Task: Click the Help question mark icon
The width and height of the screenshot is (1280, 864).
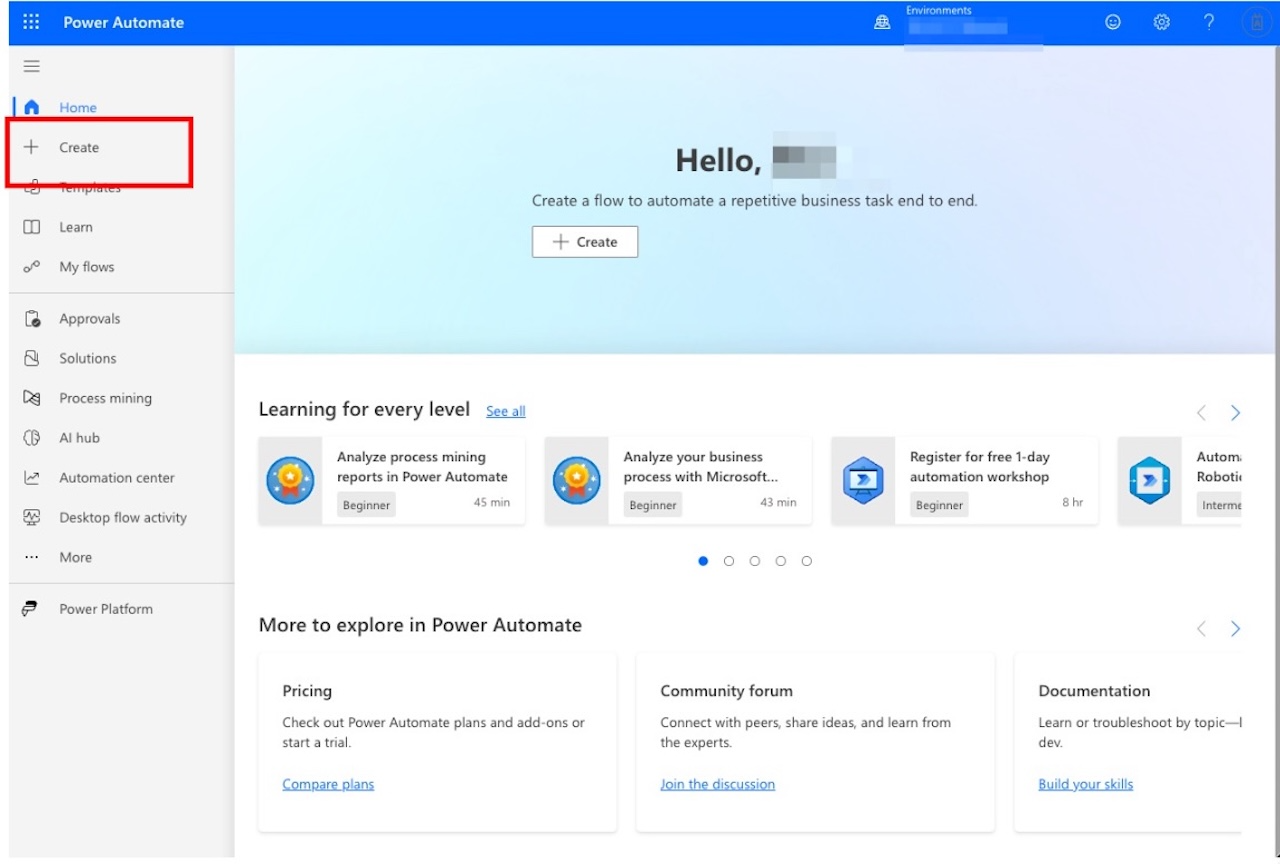Action: 1209,22
